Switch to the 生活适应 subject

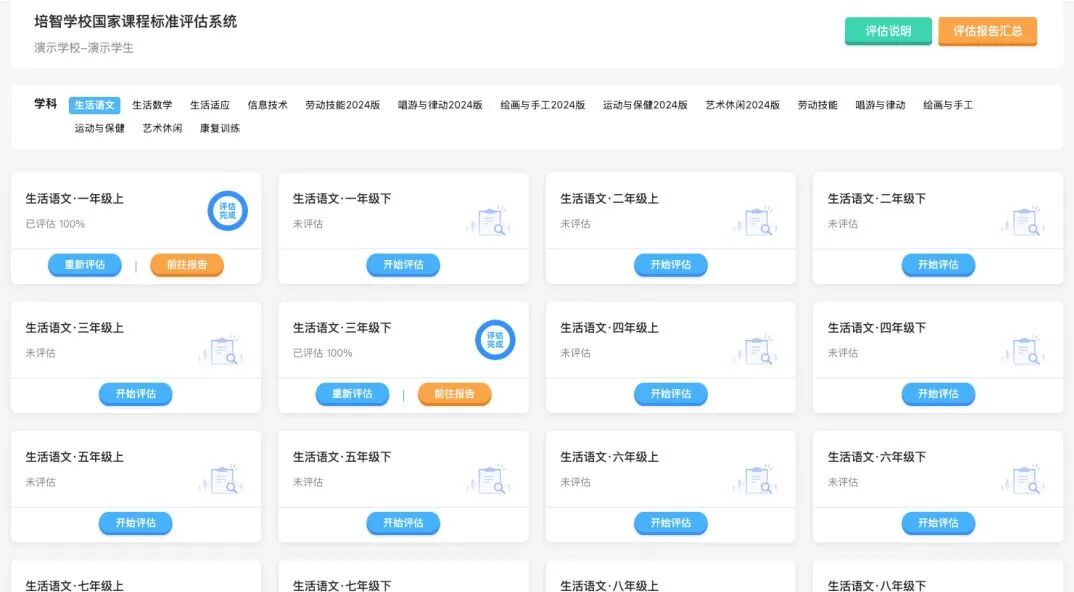pyautogui.click(x=210, y=105)
